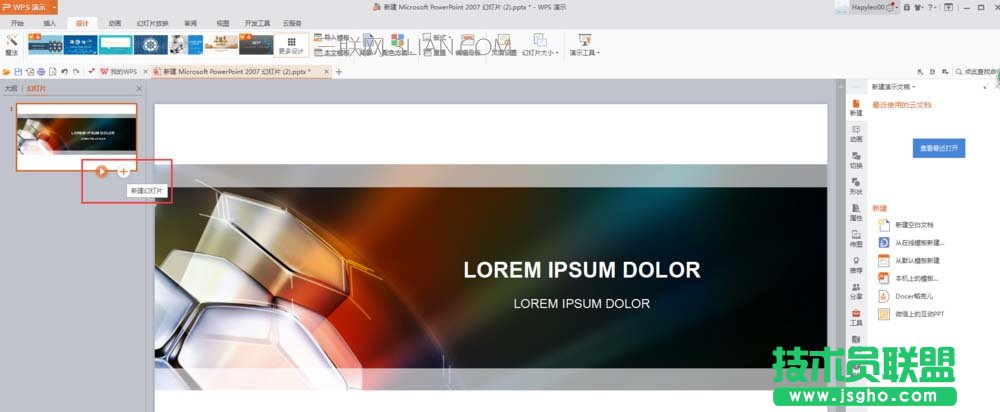Open the 新建 panel in right sidebar
This screenshot has width=1000, height=412.
(x=856, y=107)
